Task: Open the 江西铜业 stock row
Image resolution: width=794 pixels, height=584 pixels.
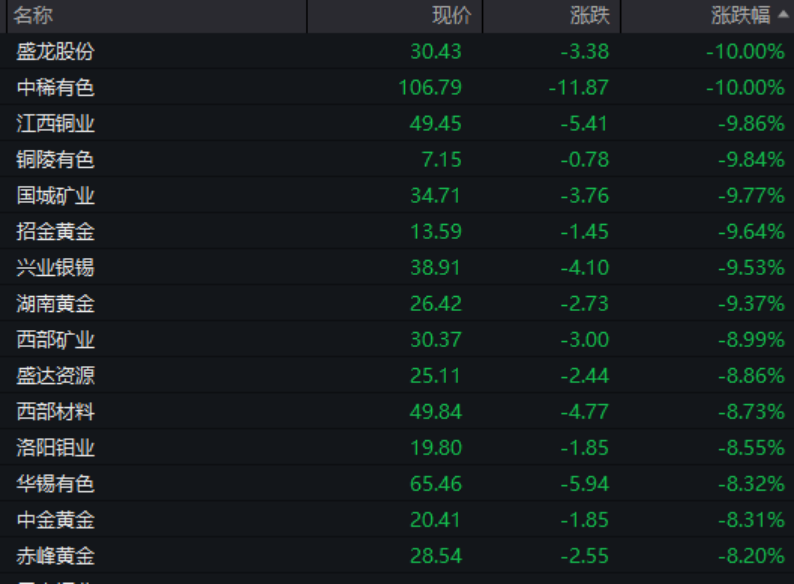Action: [397, 123]
